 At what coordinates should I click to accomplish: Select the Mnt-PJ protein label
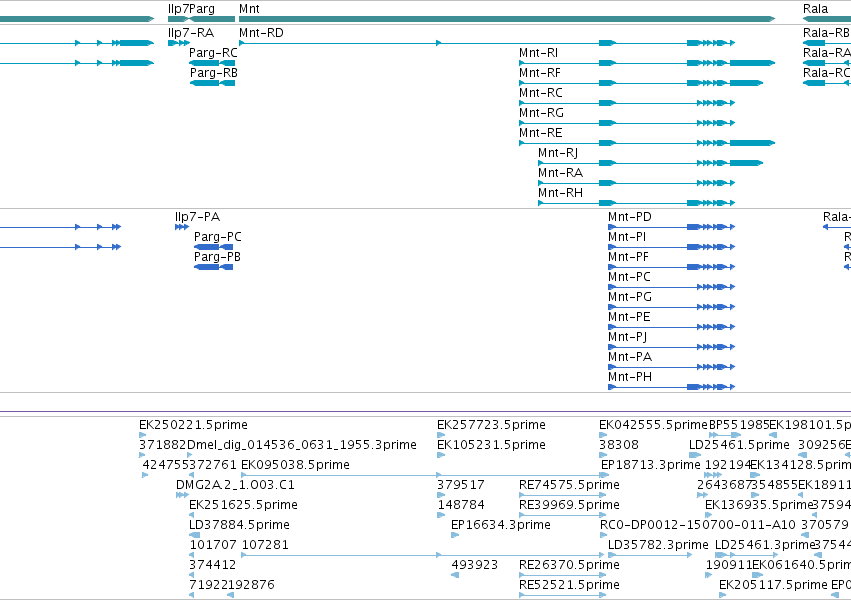[627, 337]
